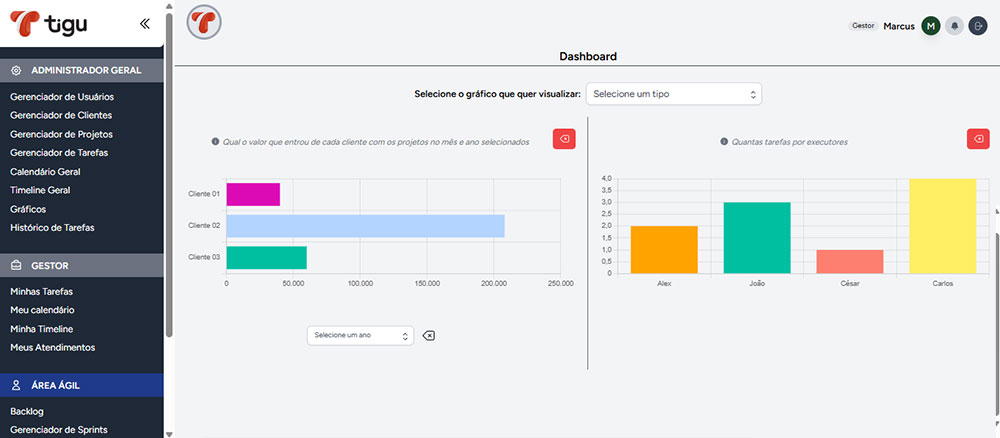Viewport: 1000px width, 438px height.
Task: Open Marcus's green avatar profile
Action: 931,26
